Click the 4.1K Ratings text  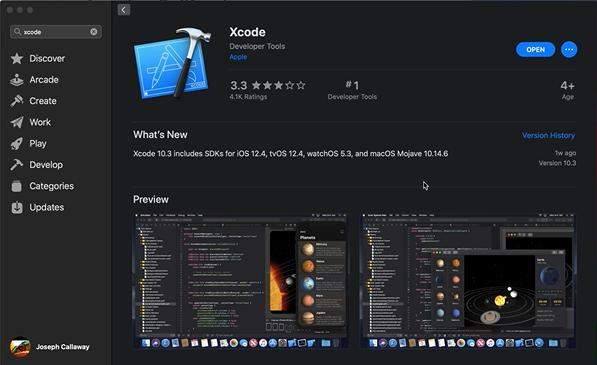[248, 97]
